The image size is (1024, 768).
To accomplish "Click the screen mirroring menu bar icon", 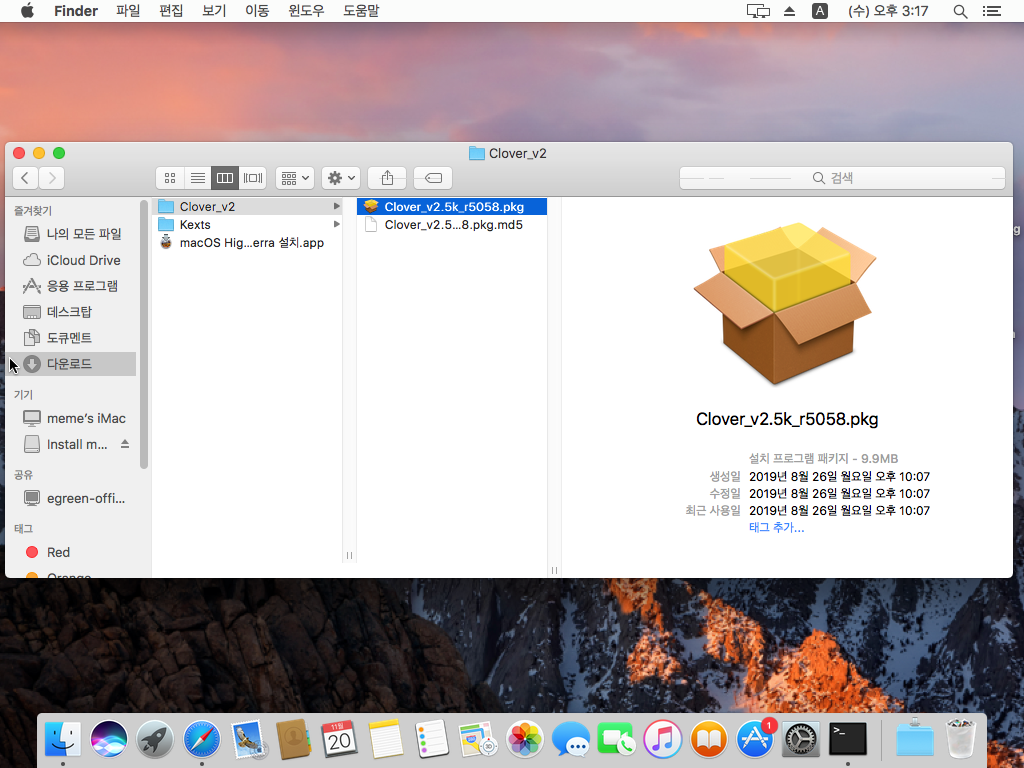I will point(758,11).
